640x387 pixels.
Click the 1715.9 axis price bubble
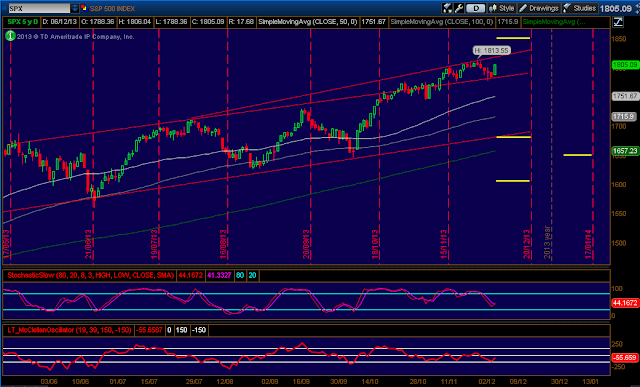tap(623, 117)
